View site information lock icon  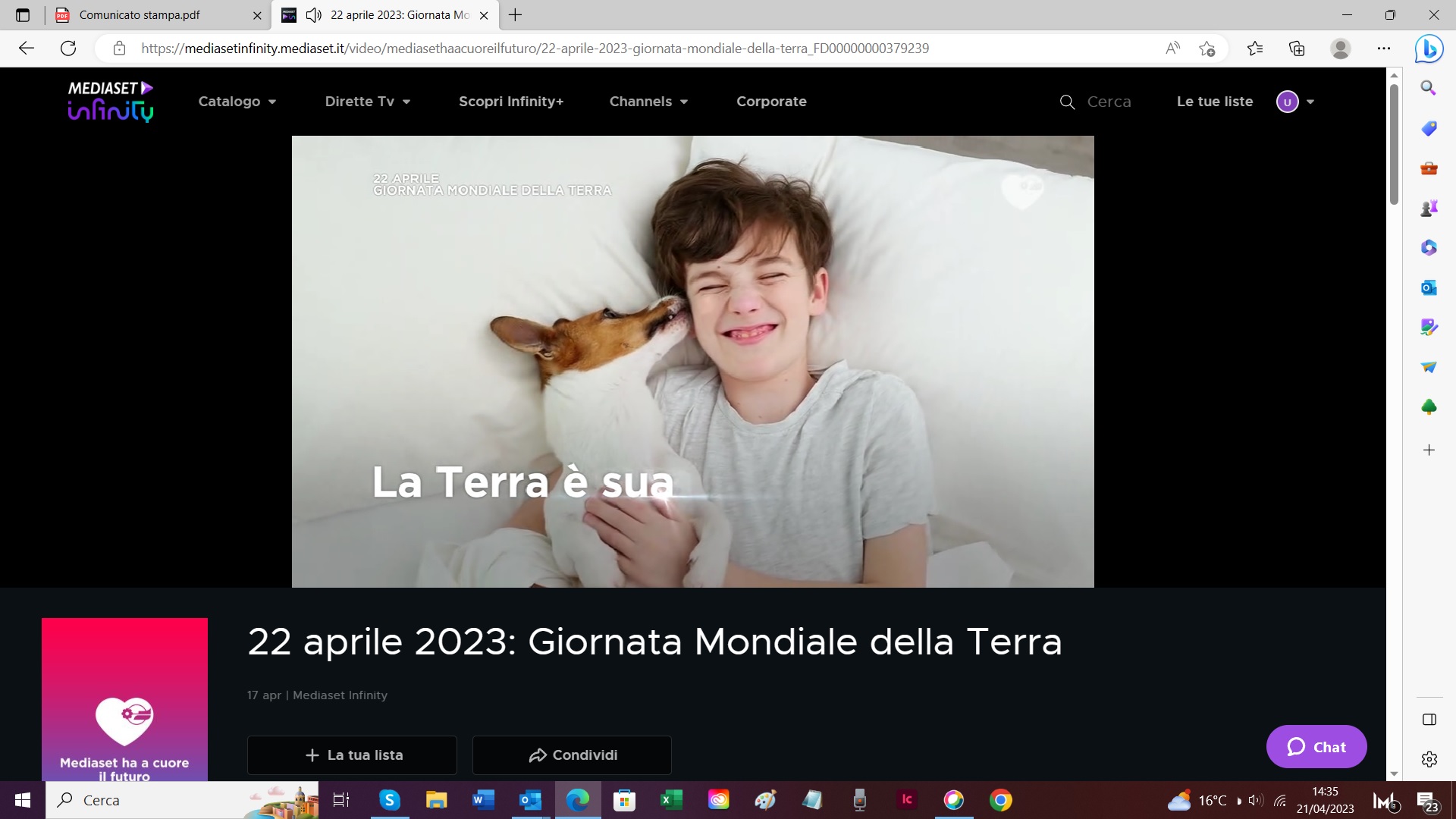pyautogui.click(x=119, y=49)
